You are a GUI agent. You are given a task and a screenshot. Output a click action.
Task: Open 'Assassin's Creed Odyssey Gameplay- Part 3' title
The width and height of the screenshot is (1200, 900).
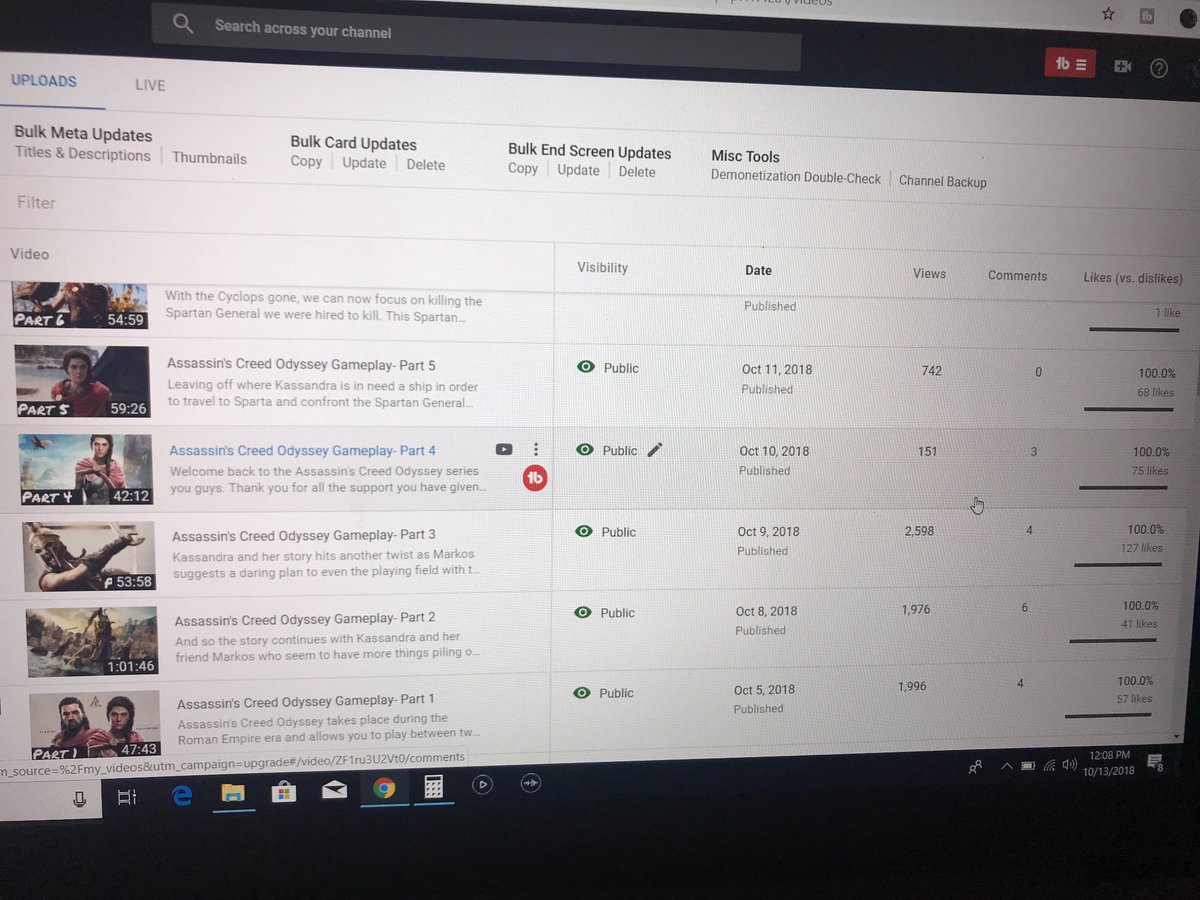304,536
